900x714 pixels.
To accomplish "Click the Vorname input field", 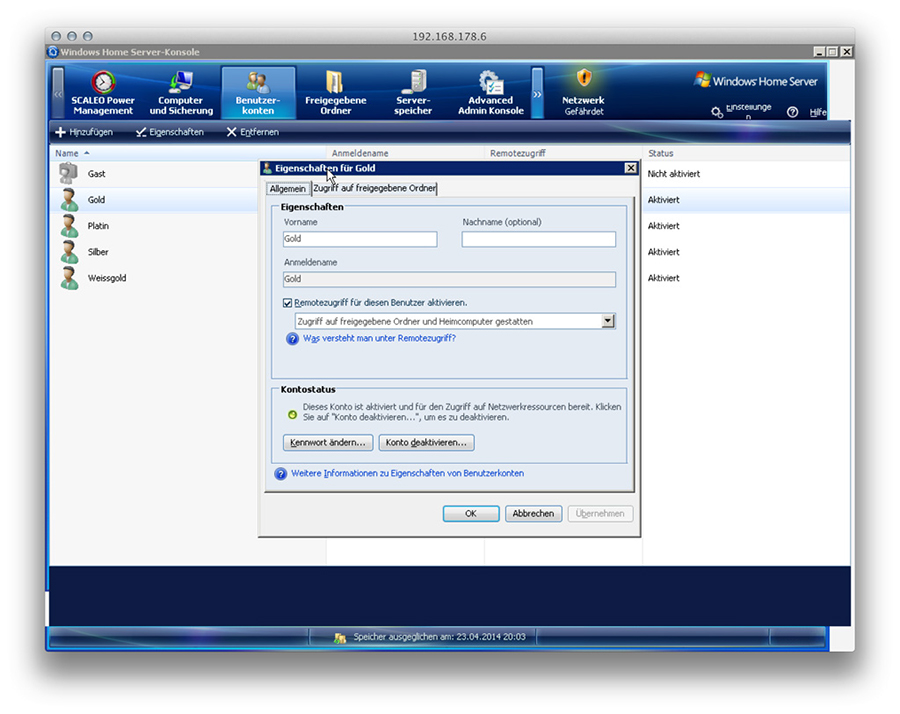I will [x=360, y=239].
